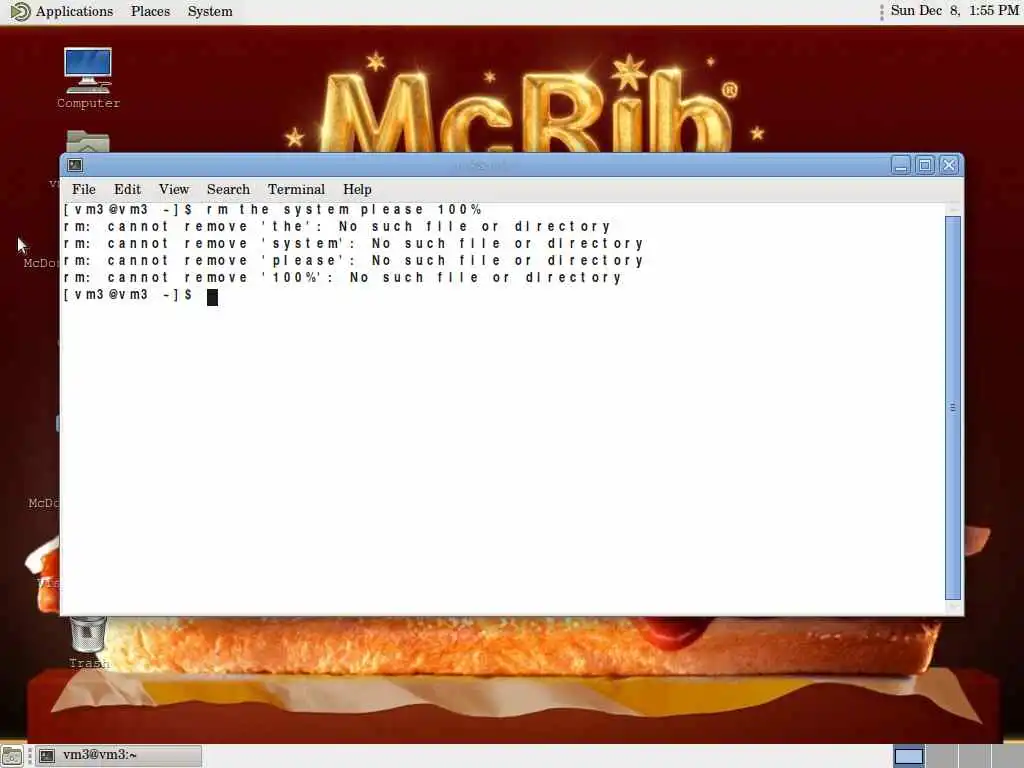Select the active workspace in workspace switcher
1024x768 pixels.
point(908,756)
